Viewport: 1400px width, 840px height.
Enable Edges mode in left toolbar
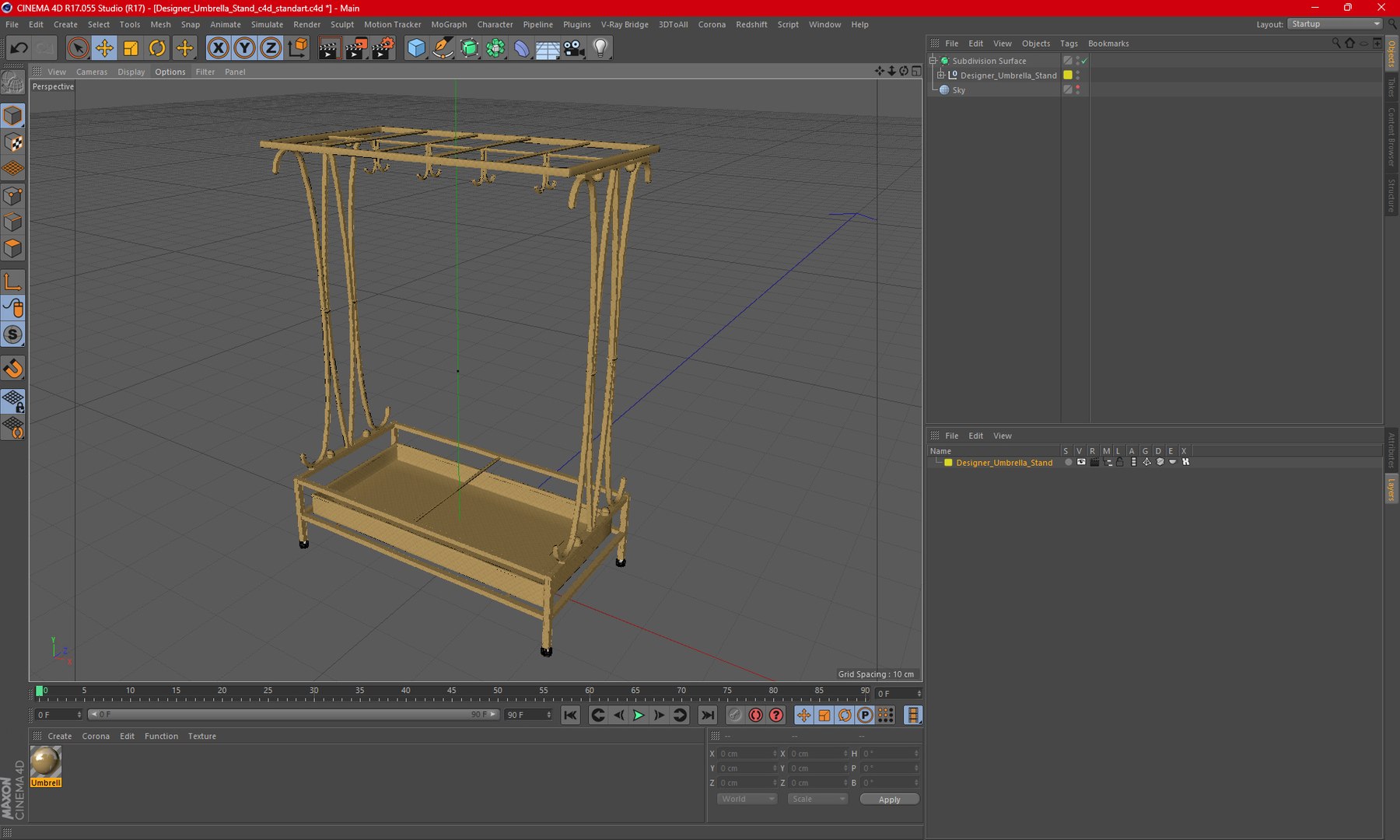[x=13, y=222]
